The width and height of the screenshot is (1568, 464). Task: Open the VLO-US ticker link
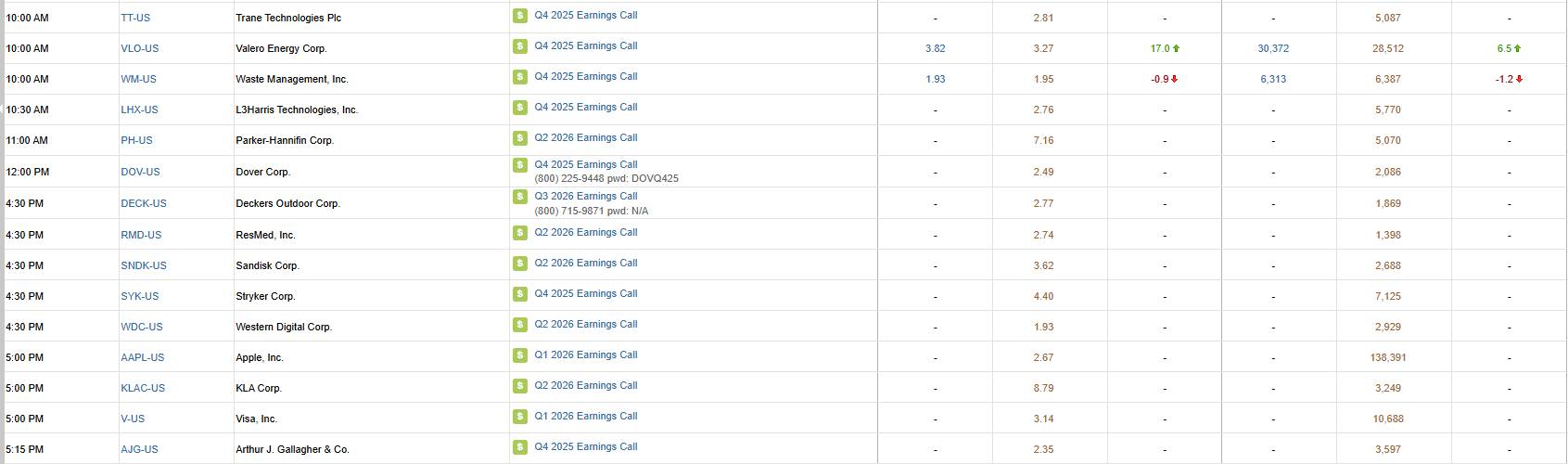tap(139, 48)
